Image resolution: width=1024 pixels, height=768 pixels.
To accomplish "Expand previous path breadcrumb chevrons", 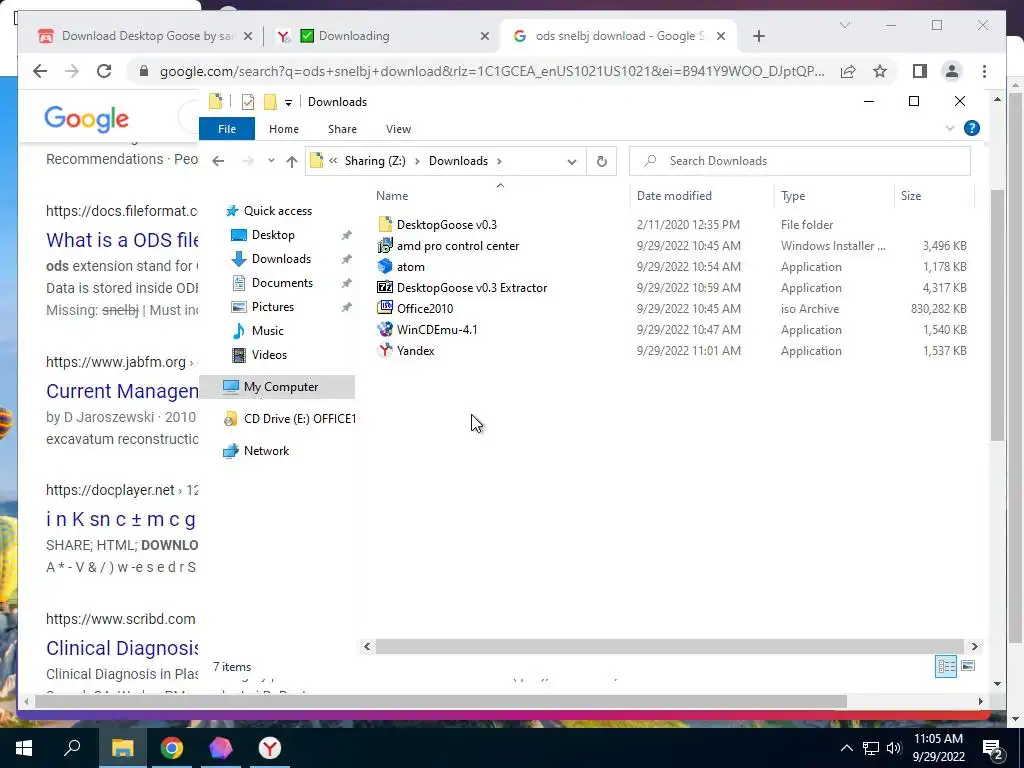I will click(x=333, y=161).
